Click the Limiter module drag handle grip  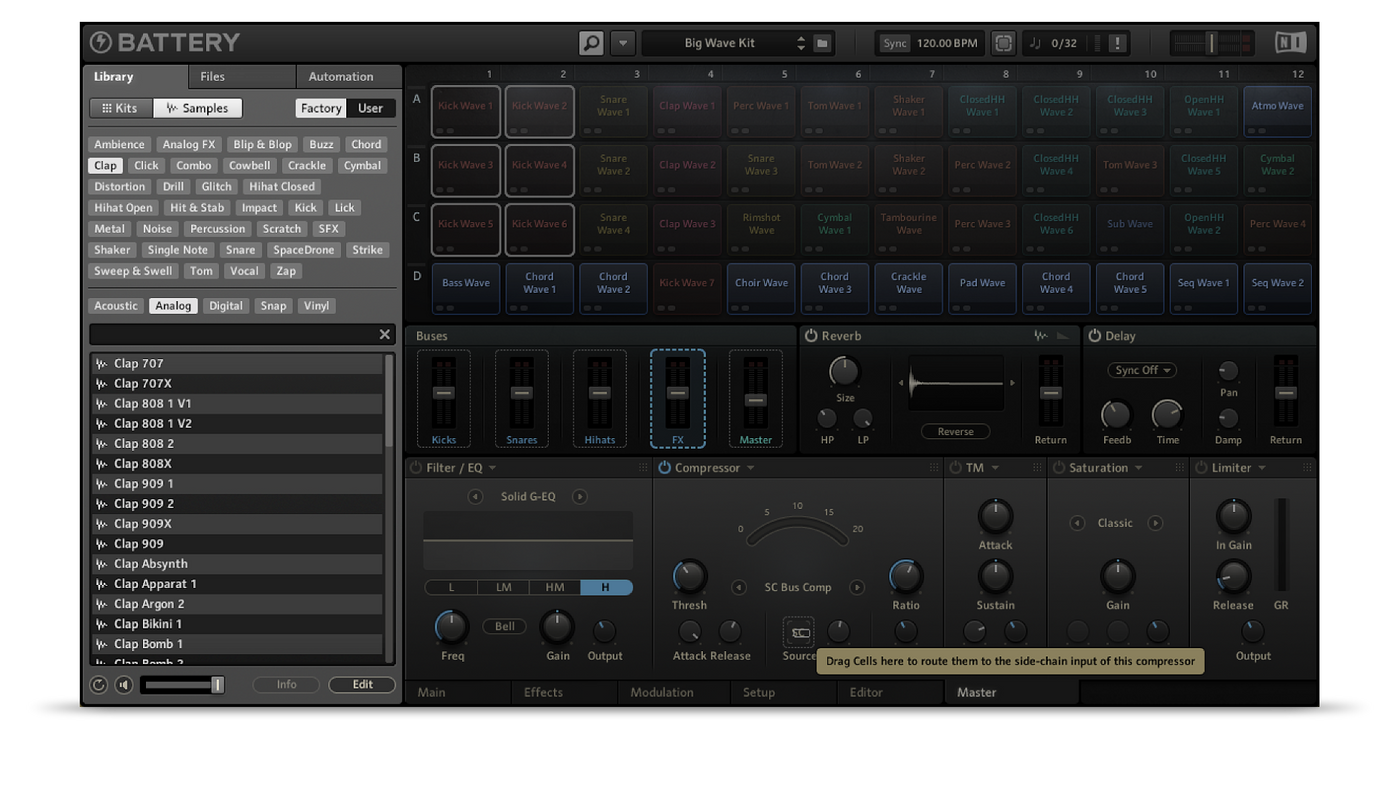(1307, 468)
